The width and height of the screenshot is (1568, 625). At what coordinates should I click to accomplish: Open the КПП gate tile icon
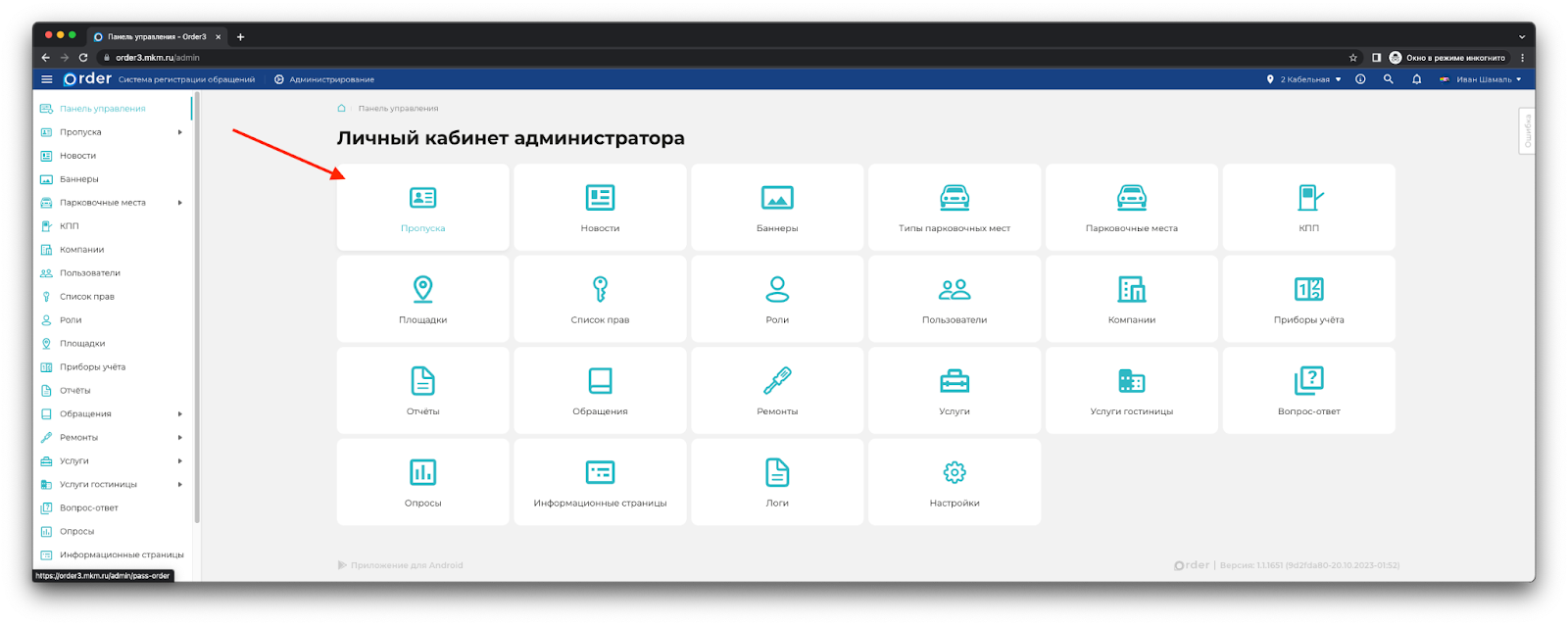[1308, 198]
